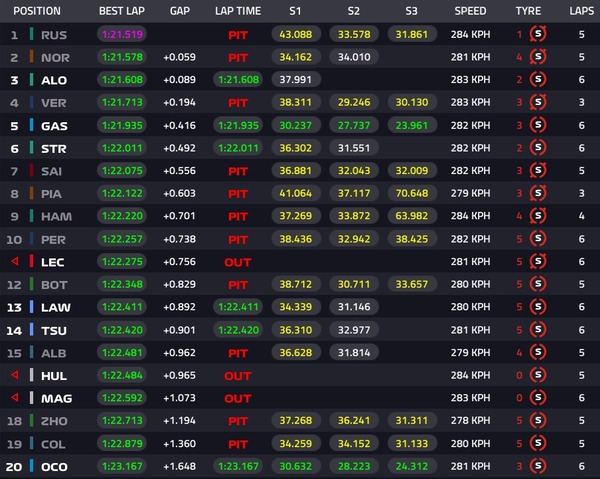Click the red triangle beside LEC
The height and width of the screenshot is (479, 600).
click(14, 262)
